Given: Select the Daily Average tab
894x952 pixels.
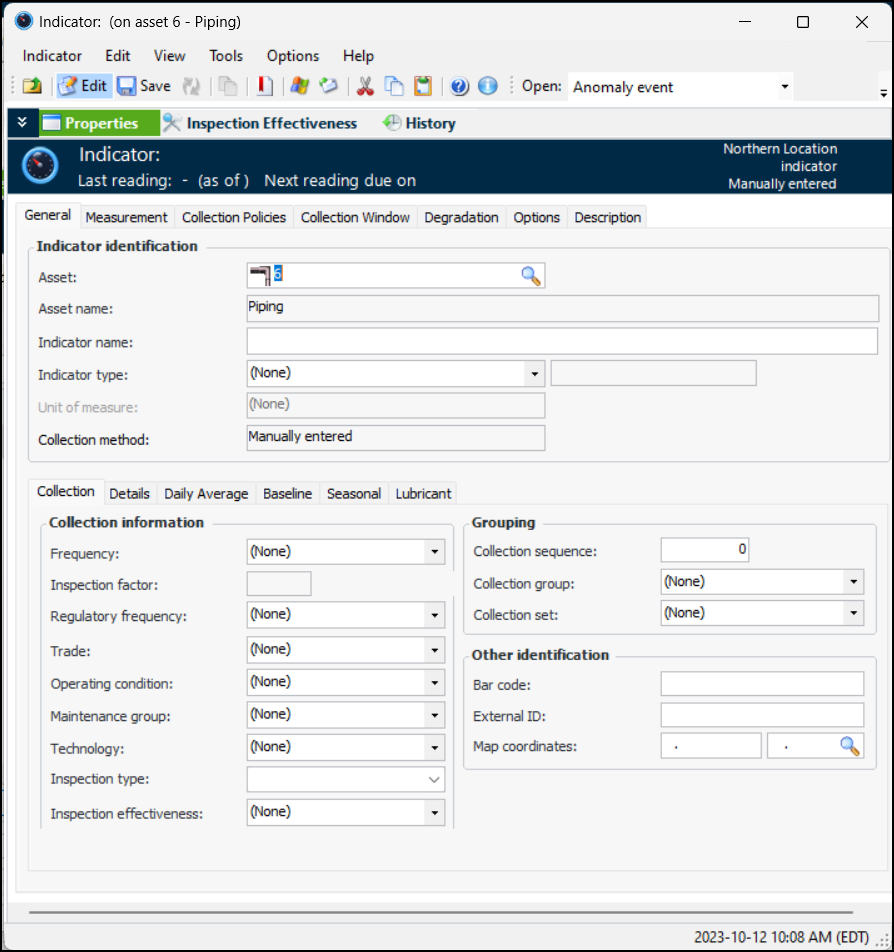Looking at the screenshot, I should (206, 493).
